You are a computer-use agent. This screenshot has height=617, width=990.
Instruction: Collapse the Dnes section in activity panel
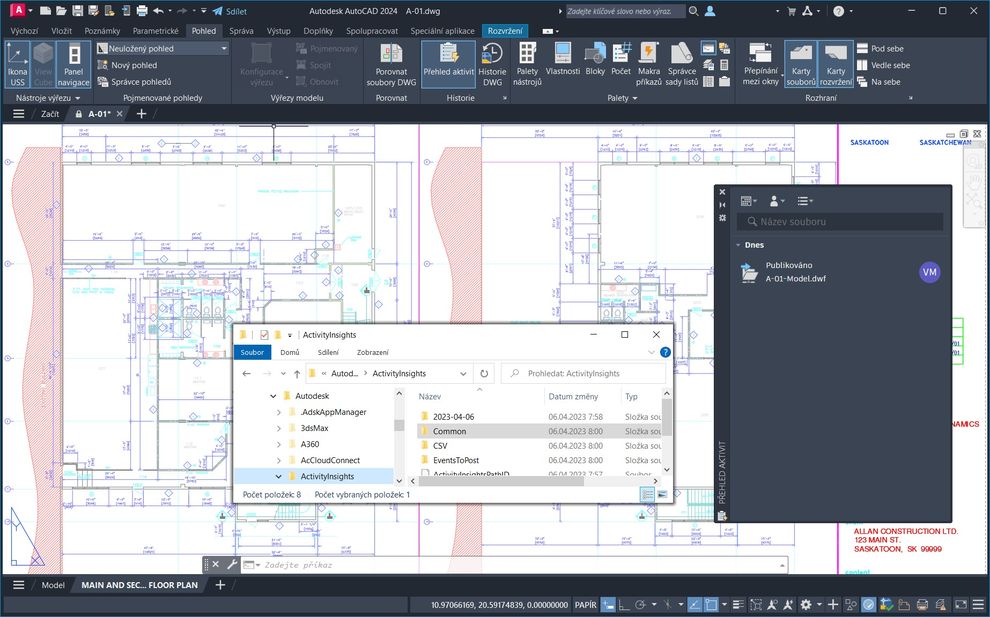pos(738,245)
